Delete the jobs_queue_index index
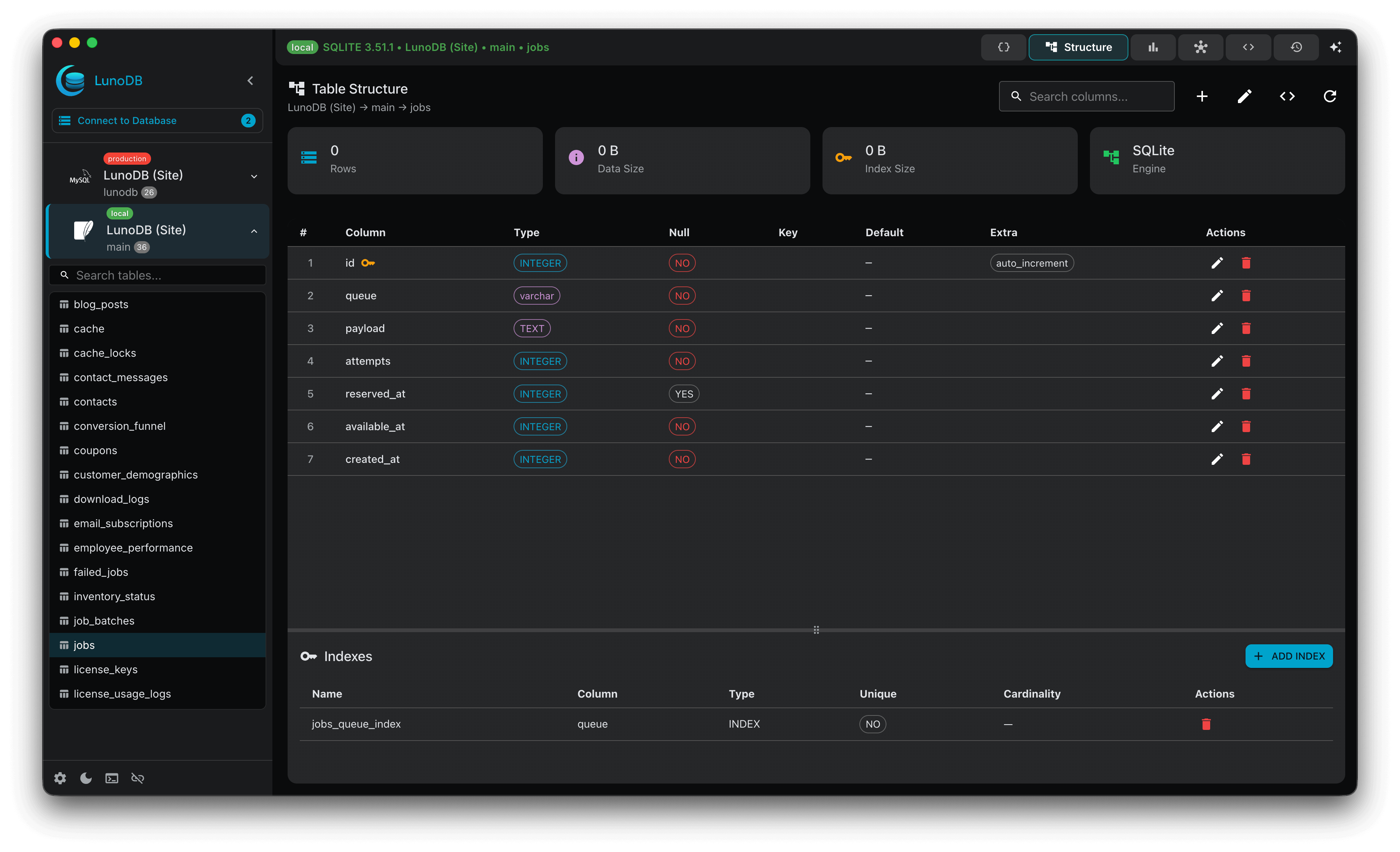Screen dimensions: 1400x852 [1207, 724]
